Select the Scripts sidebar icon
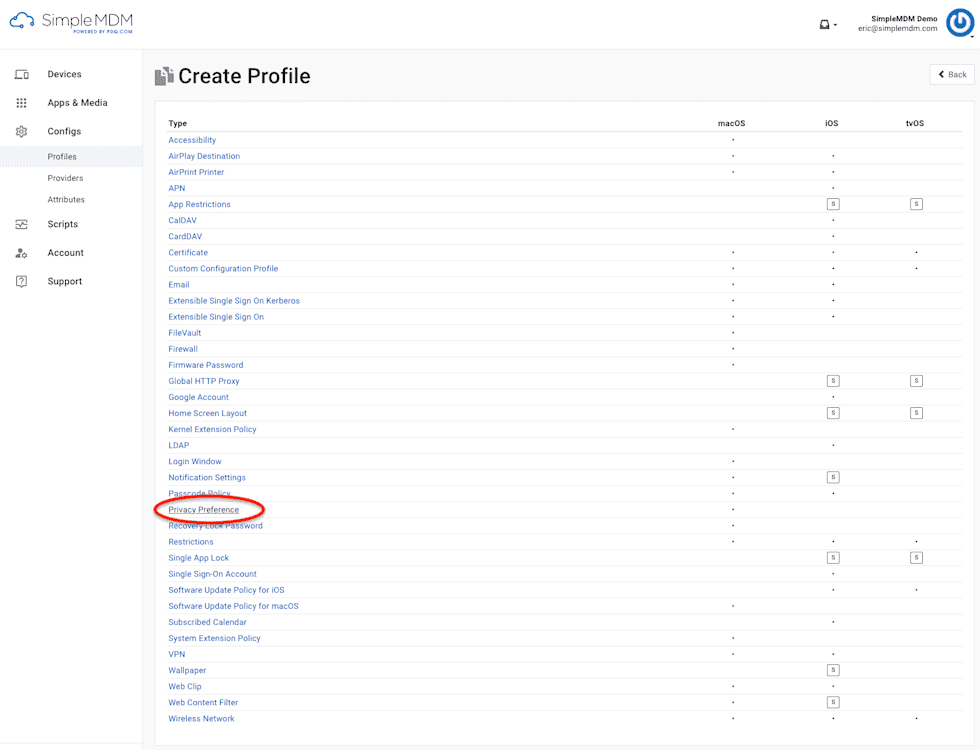 click(x=22, y=224)
